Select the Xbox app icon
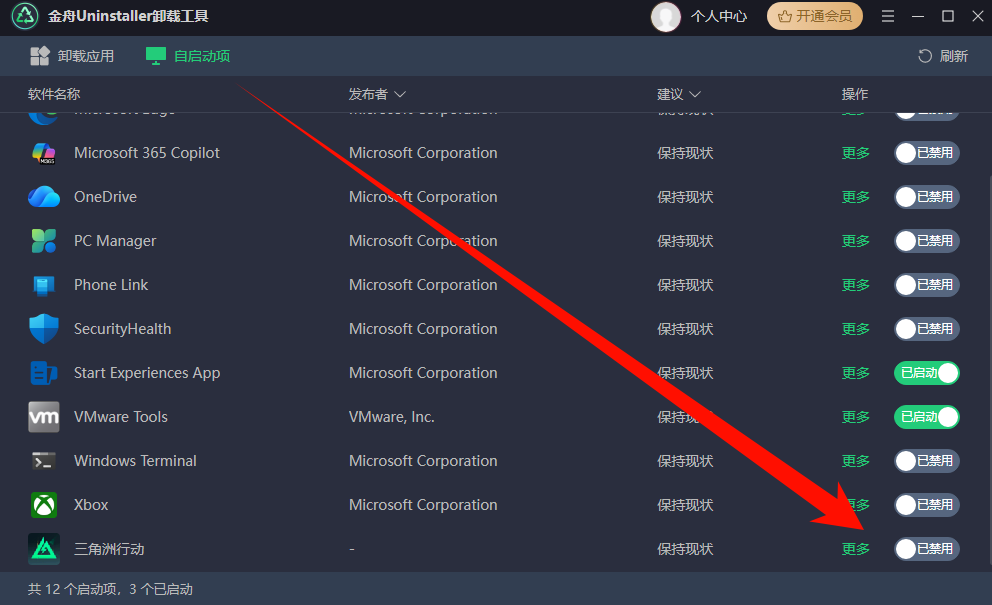The image size is (992, 605). (44, 505)
